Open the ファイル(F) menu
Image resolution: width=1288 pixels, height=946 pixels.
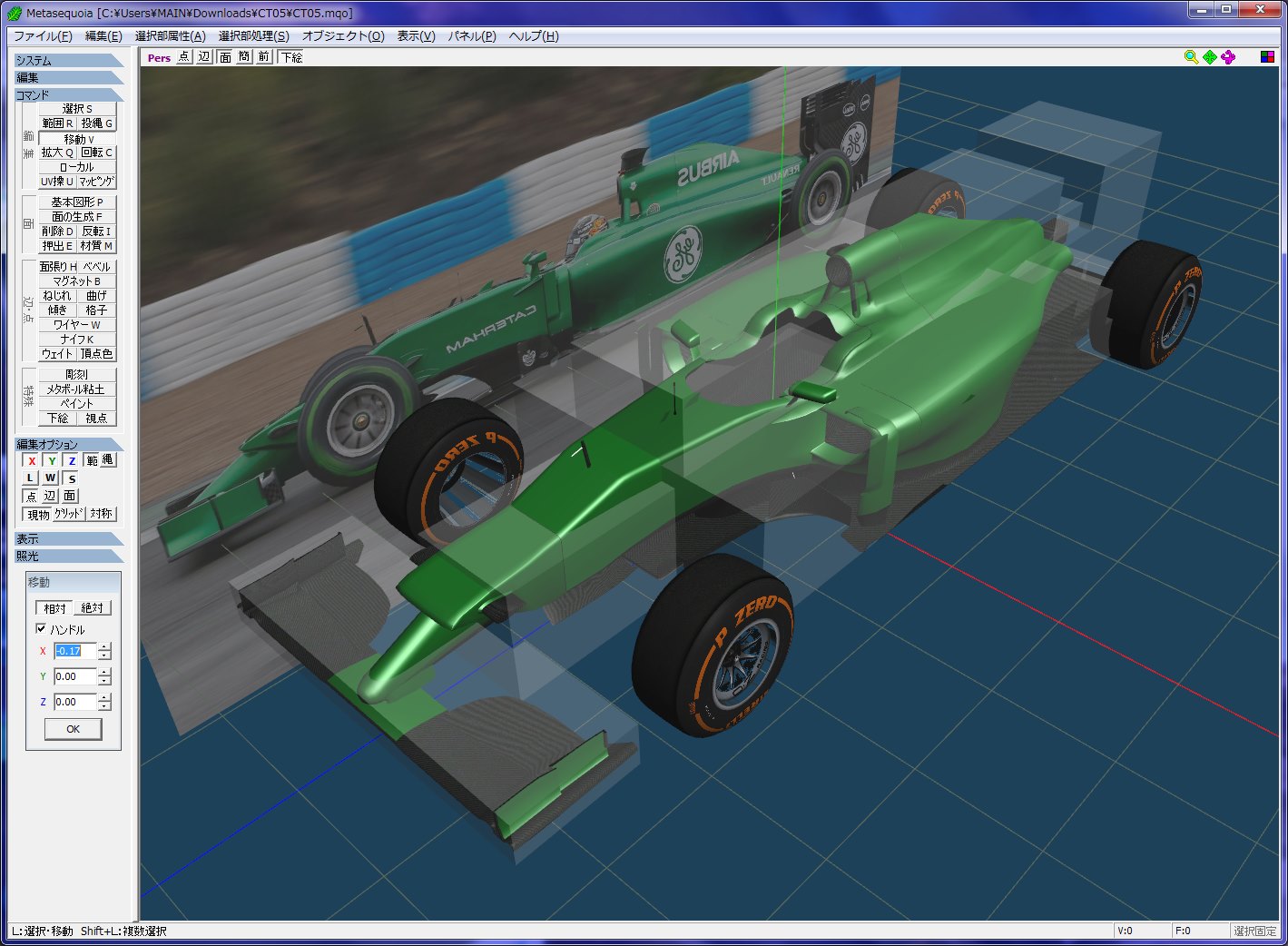click(x=43, y=36)
